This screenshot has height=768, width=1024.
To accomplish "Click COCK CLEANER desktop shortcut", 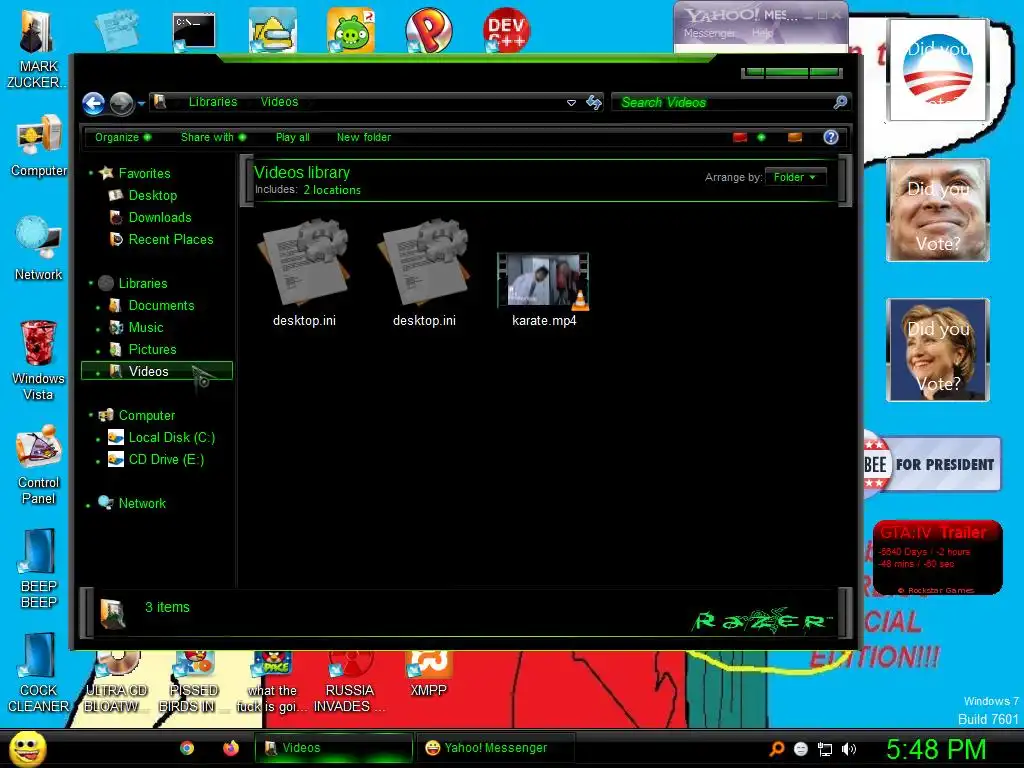I will tap(39, 673).
